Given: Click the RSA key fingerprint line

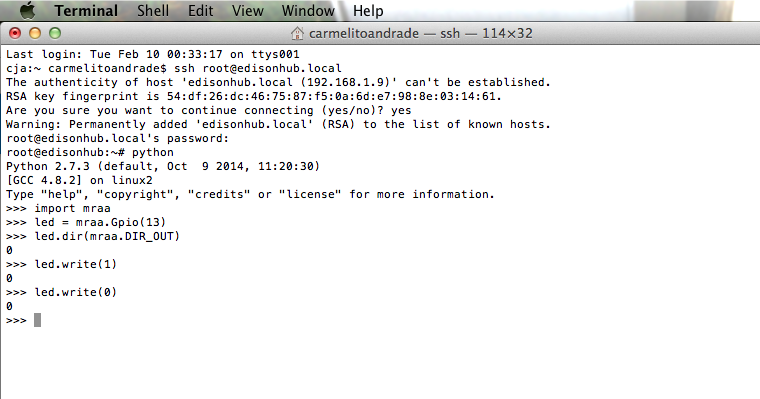Looking at the screenshot, I should pyautogui.click(x=253, y=96).
